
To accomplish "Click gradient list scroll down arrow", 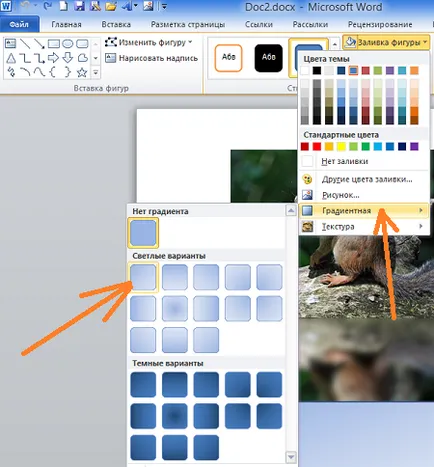I will [291, 457].
